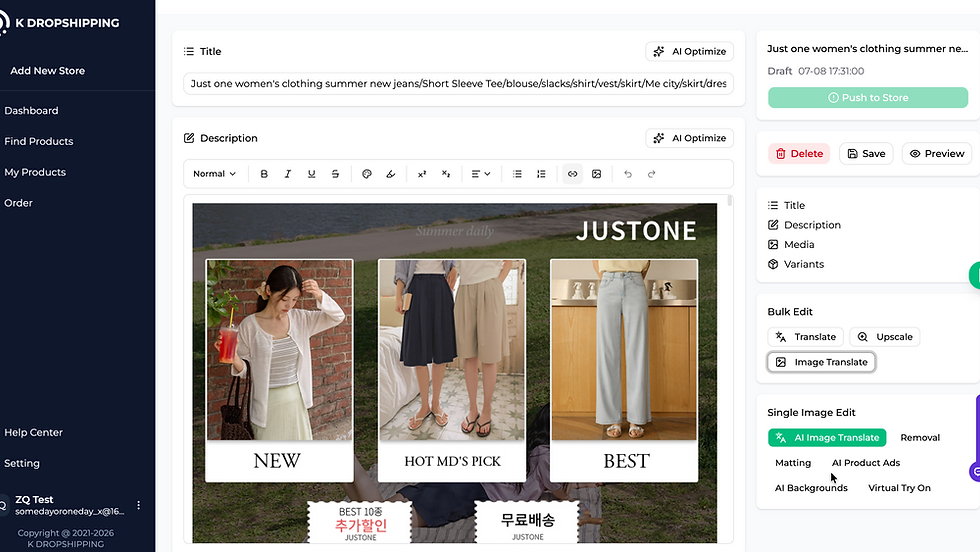980x552 pixels.
Task: Click the bulk Translate button
Action: [x=806, y=337]
